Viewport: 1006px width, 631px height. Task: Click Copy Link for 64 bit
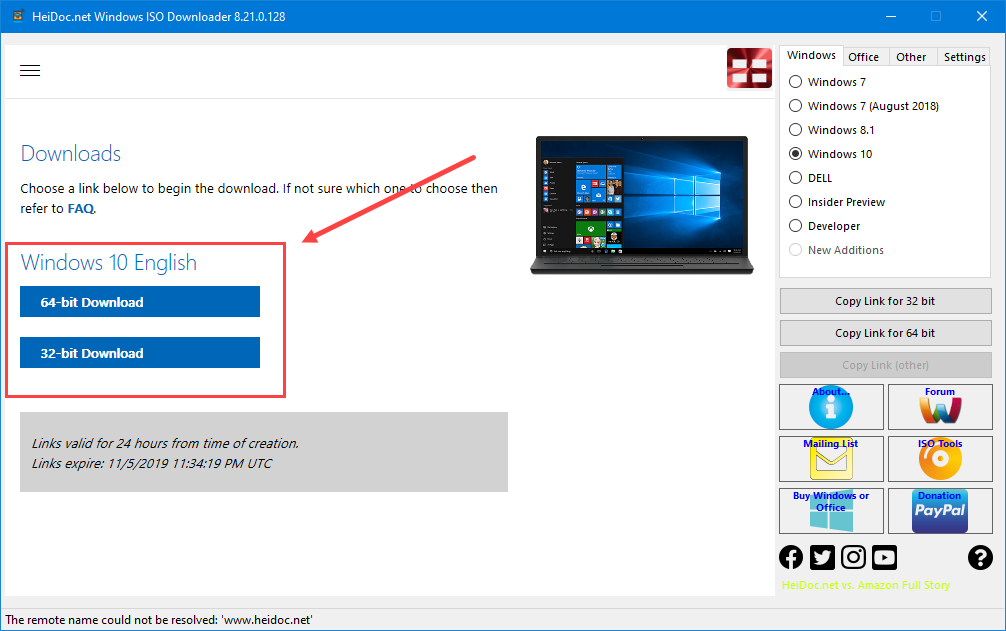[x=885, y=333]
